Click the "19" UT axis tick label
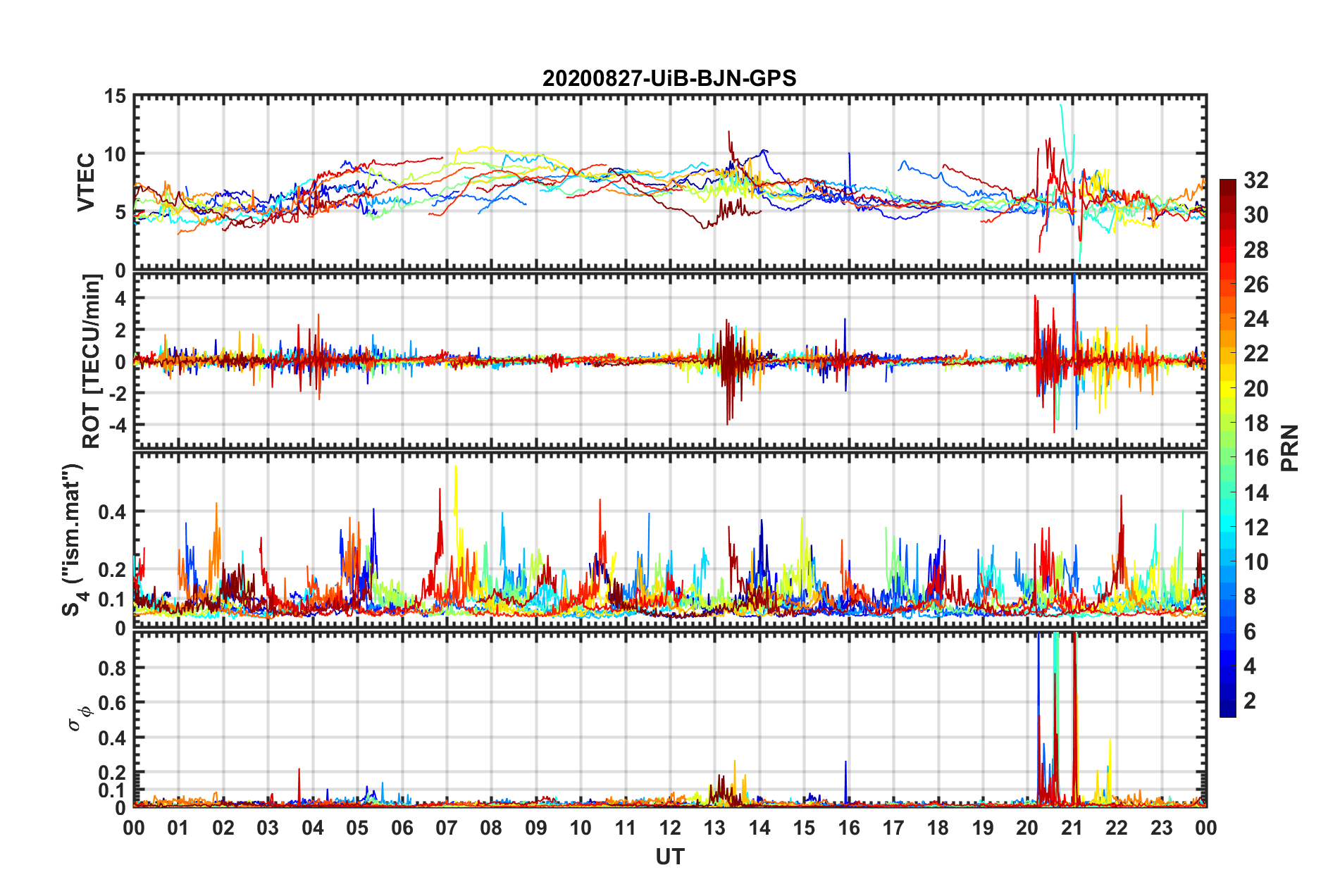 click(983, 828)
